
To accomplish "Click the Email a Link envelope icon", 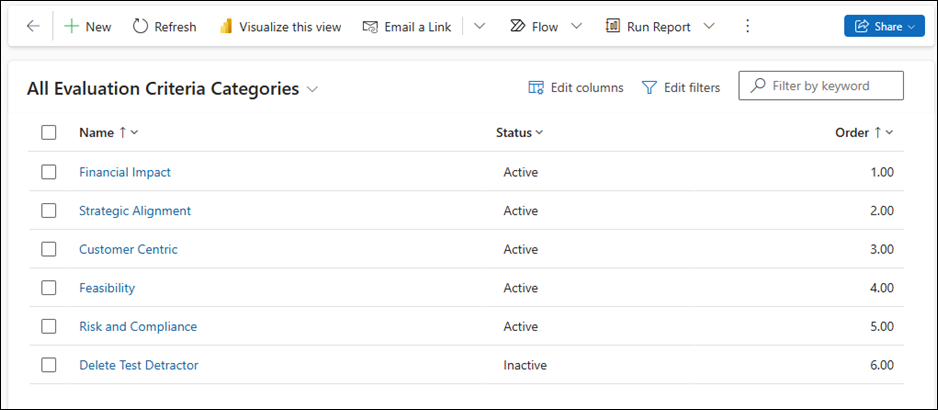I will coord(370,27).
